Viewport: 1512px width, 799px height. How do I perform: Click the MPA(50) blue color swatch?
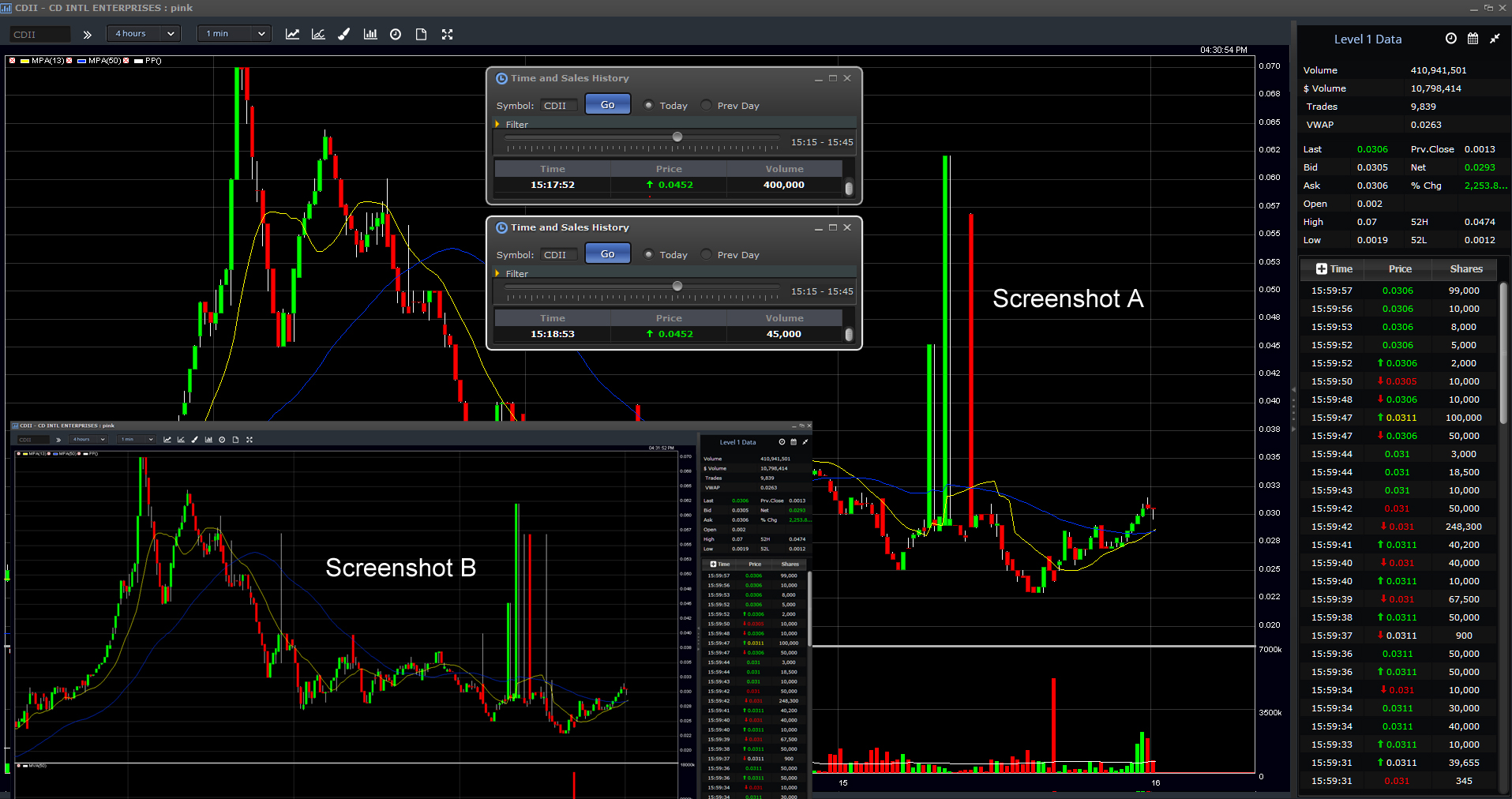pyautogui.click(x=82, y=61)
